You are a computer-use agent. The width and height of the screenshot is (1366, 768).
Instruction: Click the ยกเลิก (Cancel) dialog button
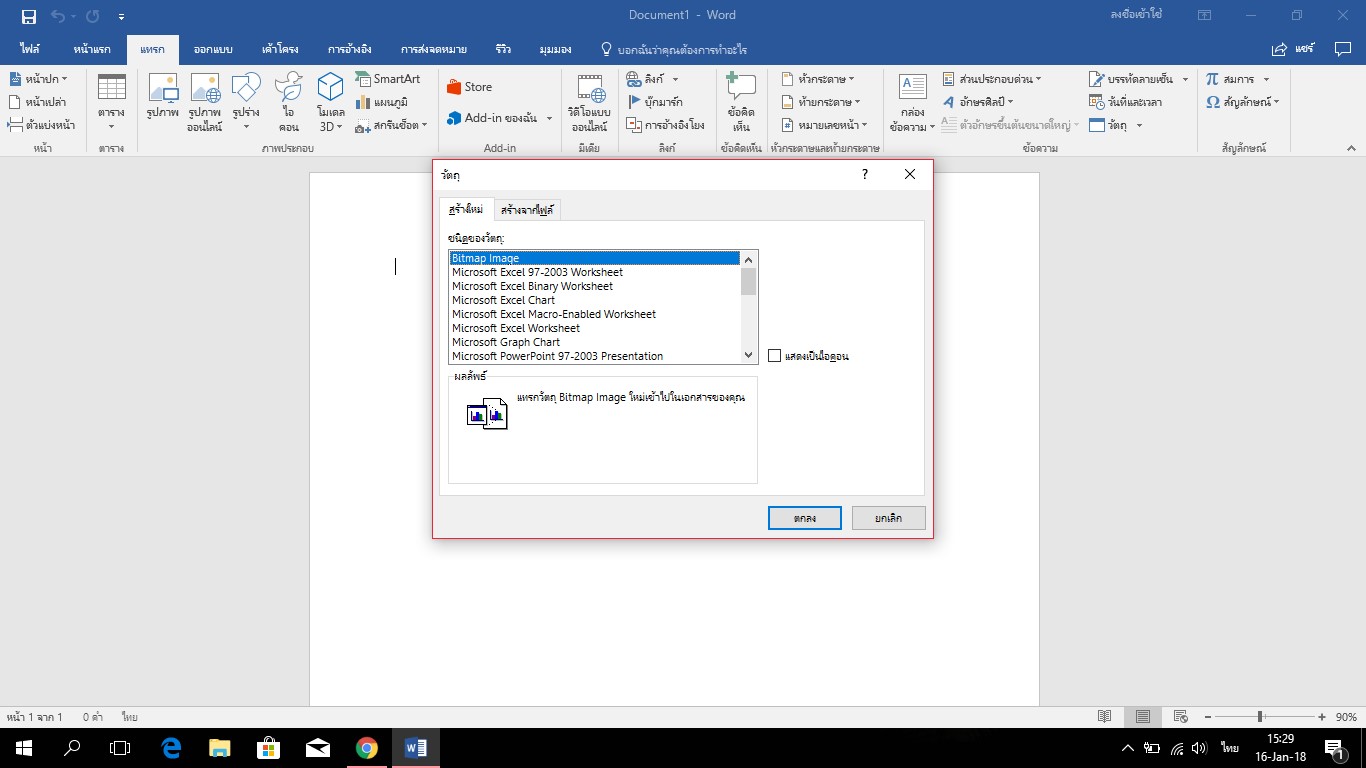[x=889, y=518]
